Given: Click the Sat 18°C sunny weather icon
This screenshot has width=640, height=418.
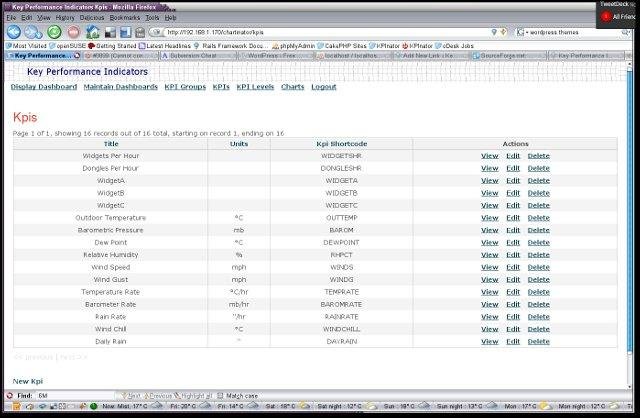Looking at the screenshot, I should 304,406.
